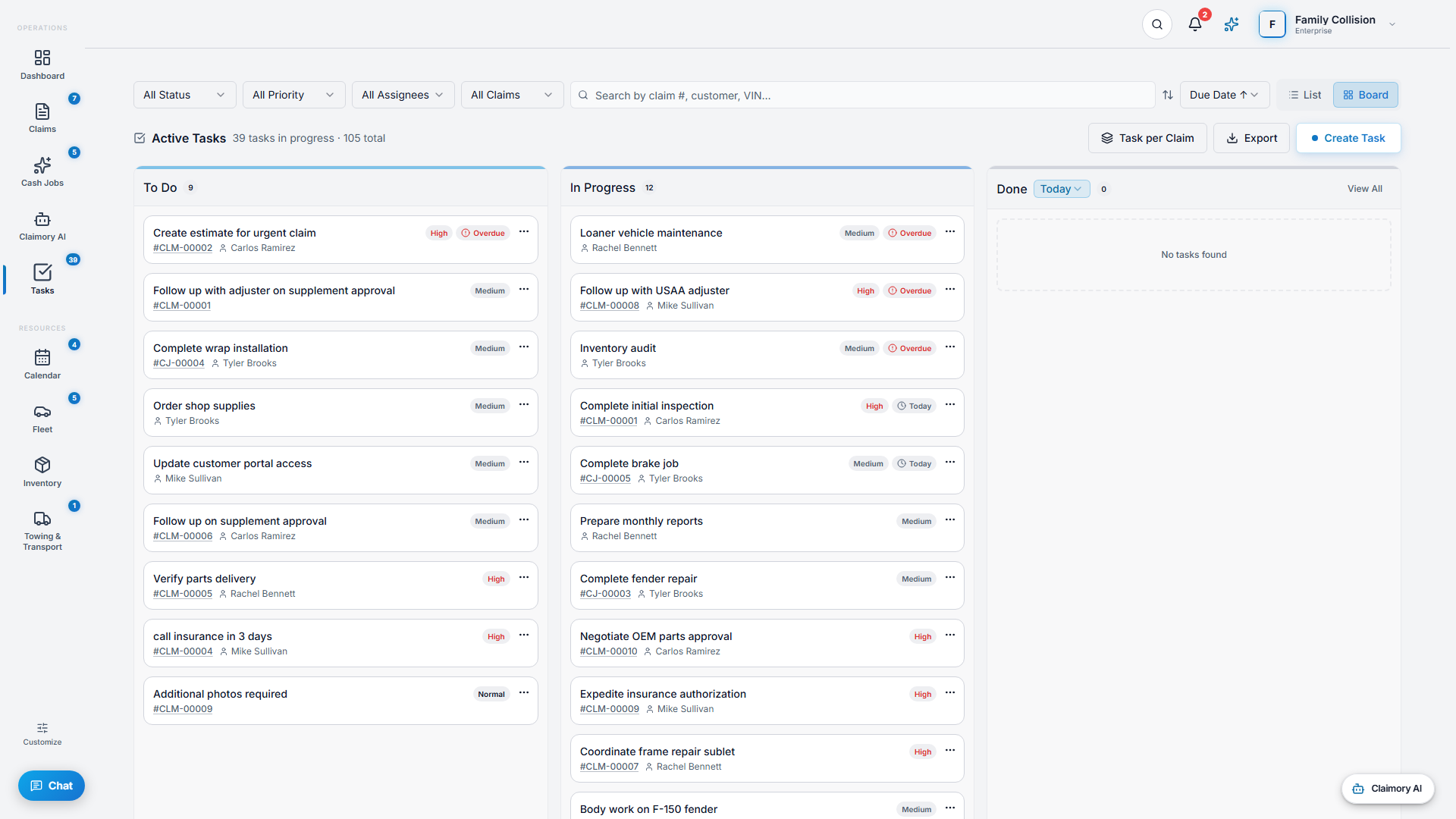
Task: Click the AI sparkle icon in header
Action: pos(1232,24)
